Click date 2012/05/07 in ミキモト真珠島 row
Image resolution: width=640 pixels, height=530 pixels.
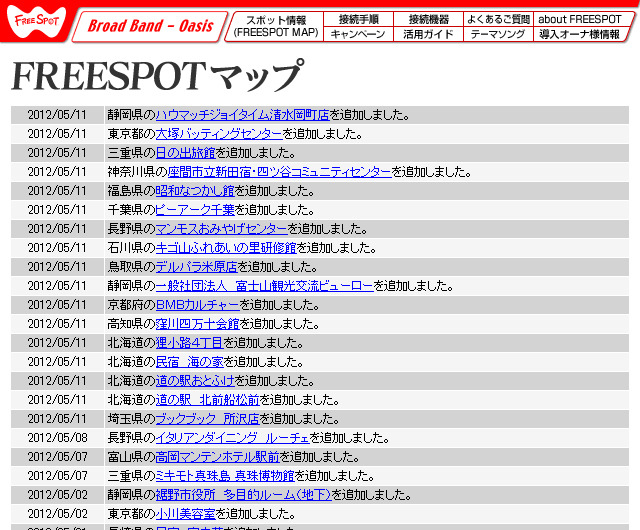pyautogui.click(x=58, y=476)
